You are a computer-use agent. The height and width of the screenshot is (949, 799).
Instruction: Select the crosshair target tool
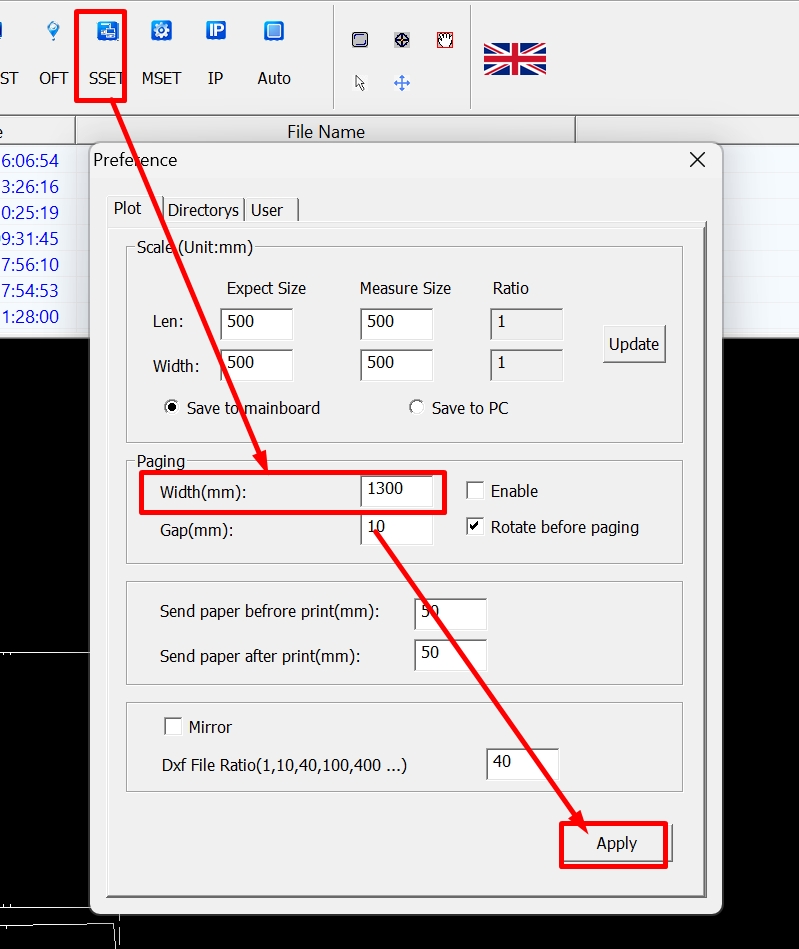402,40
